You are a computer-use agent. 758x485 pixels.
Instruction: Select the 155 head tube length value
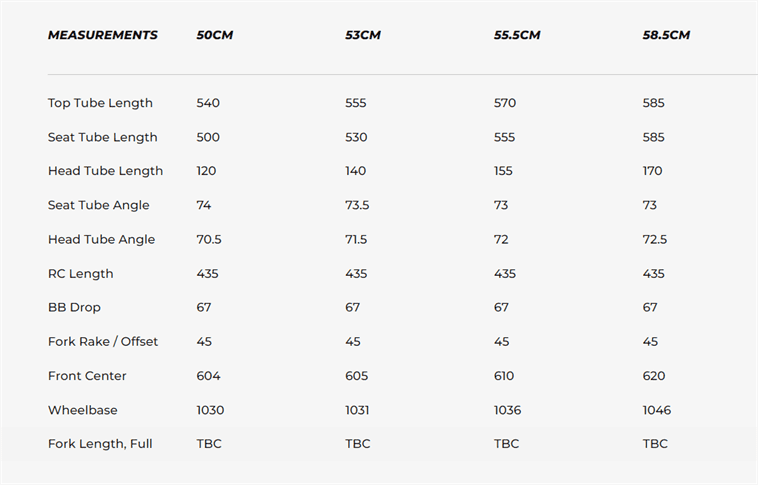503,171
